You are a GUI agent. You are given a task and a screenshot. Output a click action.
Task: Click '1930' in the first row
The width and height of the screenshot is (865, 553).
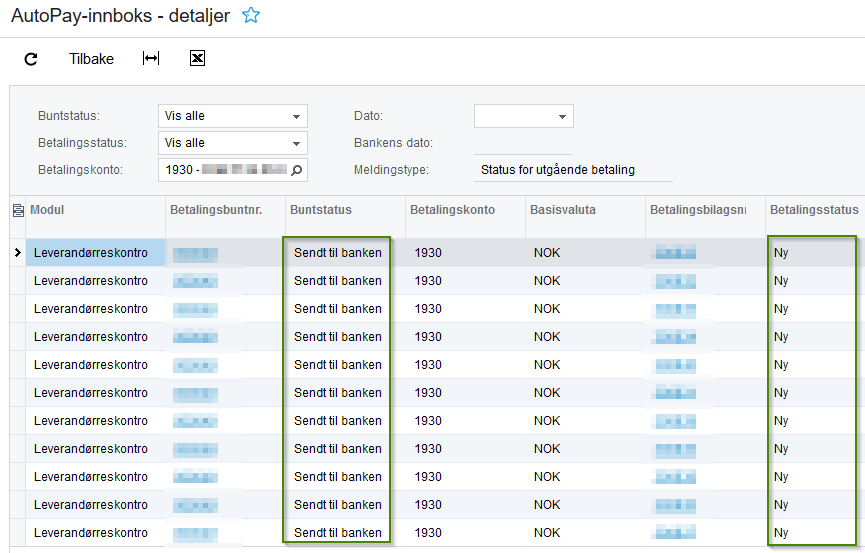coord(428,253)
